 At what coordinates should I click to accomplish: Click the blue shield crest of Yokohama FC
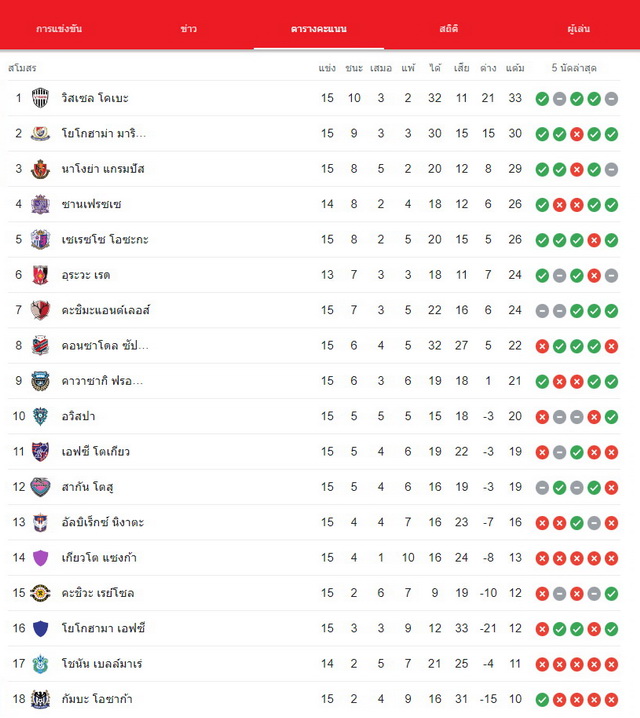click(x=40, y=628)
